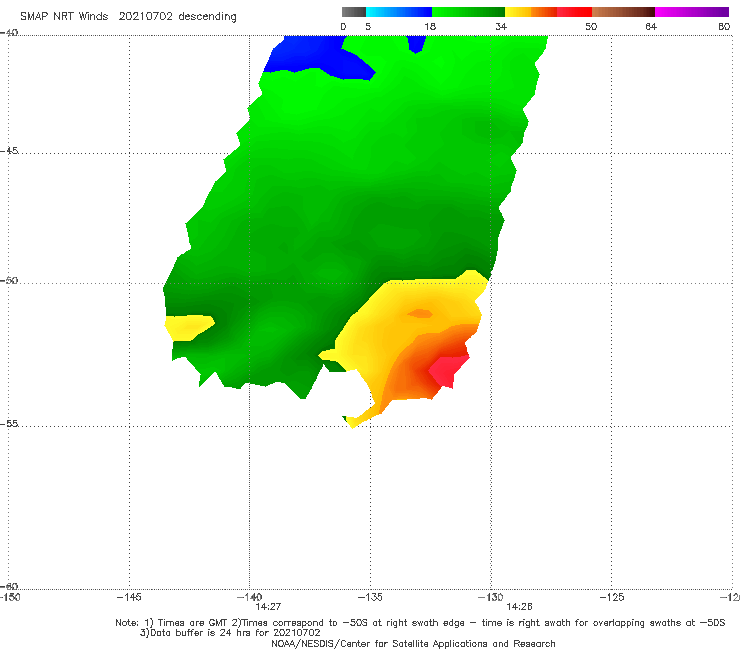Image resolution: width=740 pixels, height=650 pixels.
Task: Click the NOAA/NESDIS Center for Satellite Applications credit
Action: click(x=413, y=643)
